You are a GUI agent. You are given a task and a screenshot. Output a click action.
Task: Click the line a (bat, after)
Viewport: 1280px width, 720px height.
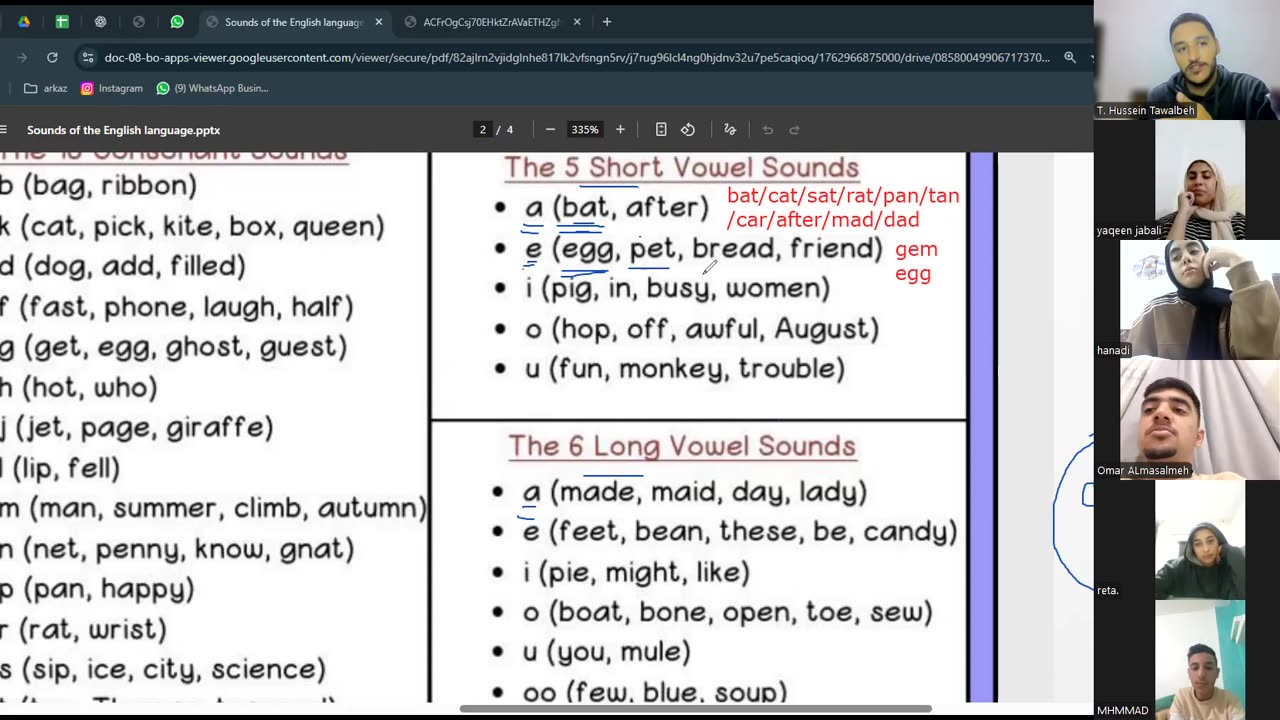pos(616,208)
